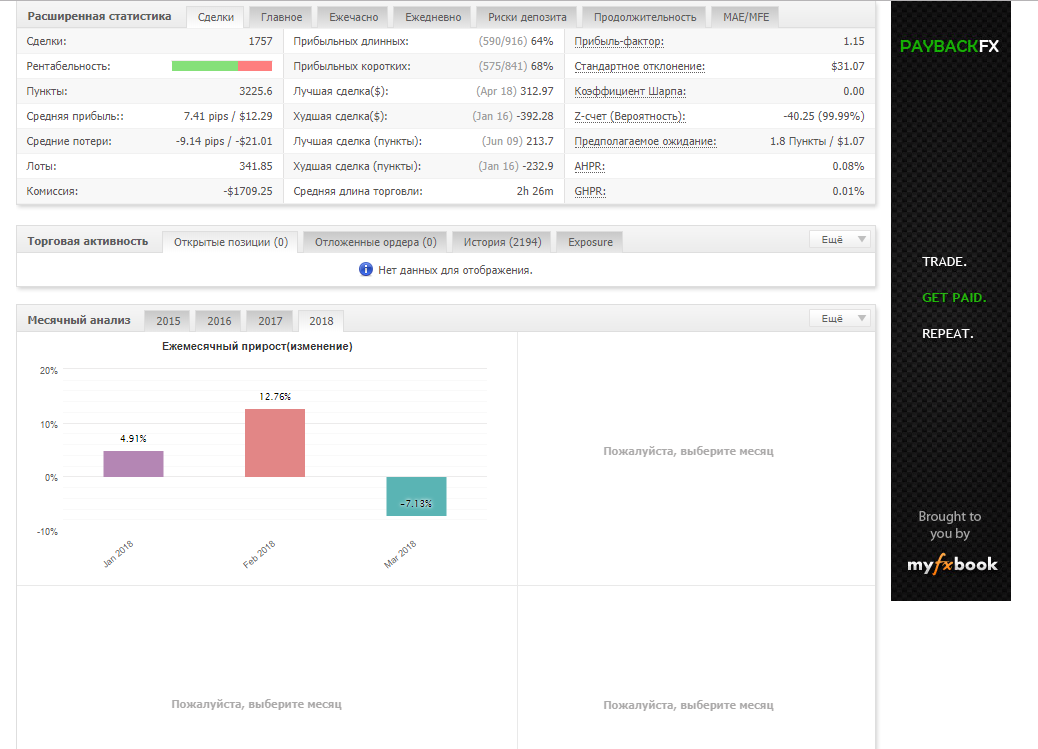
Task: Click worst trade value -392.28
Action: (x=535, y=117)
